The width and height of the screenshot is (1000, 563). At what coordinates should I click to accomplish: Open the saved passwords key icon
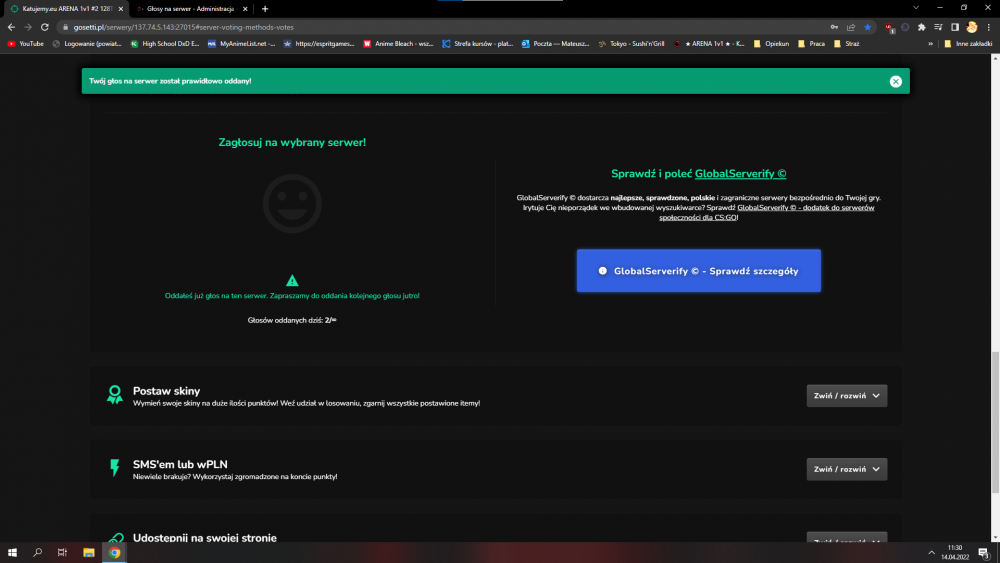[x=834, y=27]
